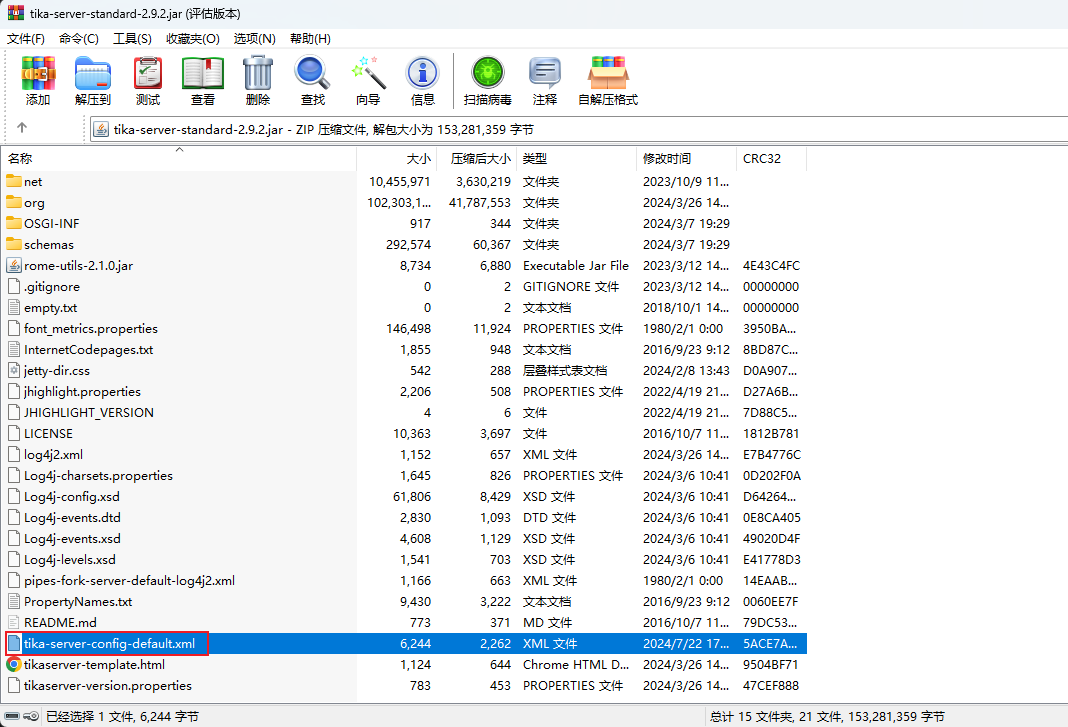This screenshot has width=1068, height=727.
Task: Click the 查找 (Find) magnifier icon
Action: click(x=313, y=74)
